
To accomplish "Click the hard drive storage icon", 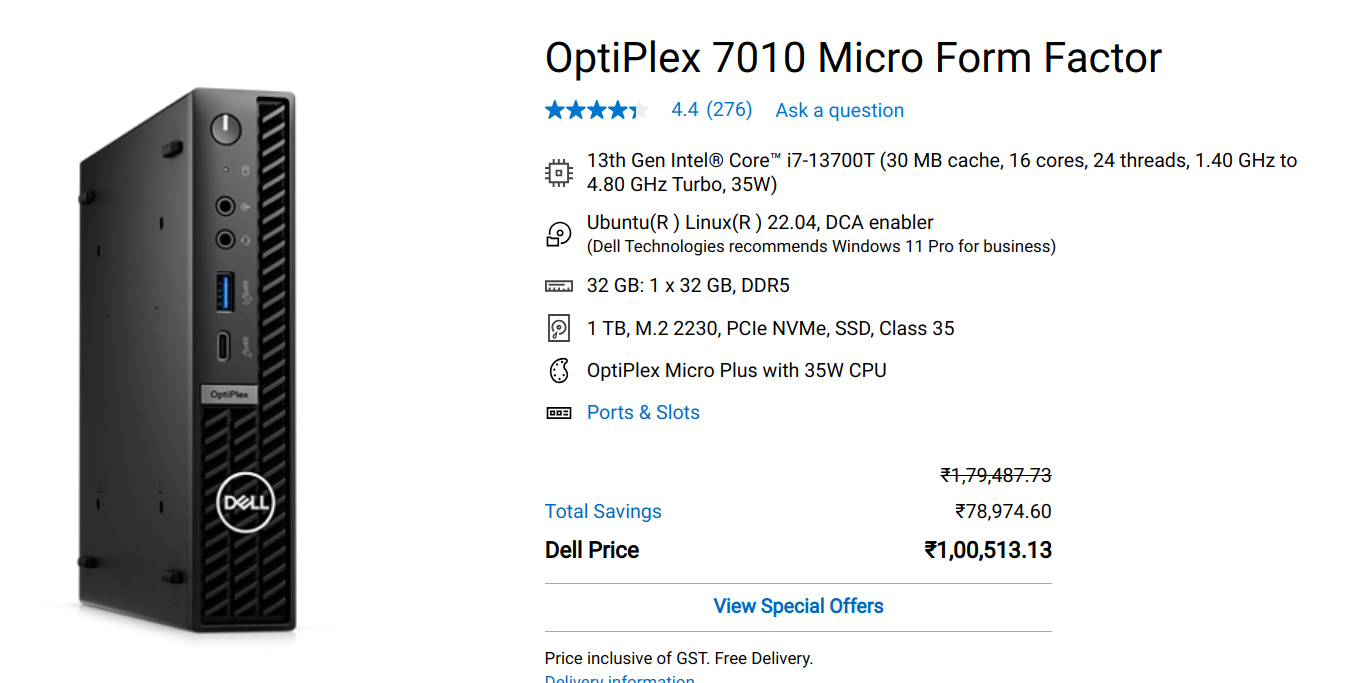I will click(x=558, y=328).
